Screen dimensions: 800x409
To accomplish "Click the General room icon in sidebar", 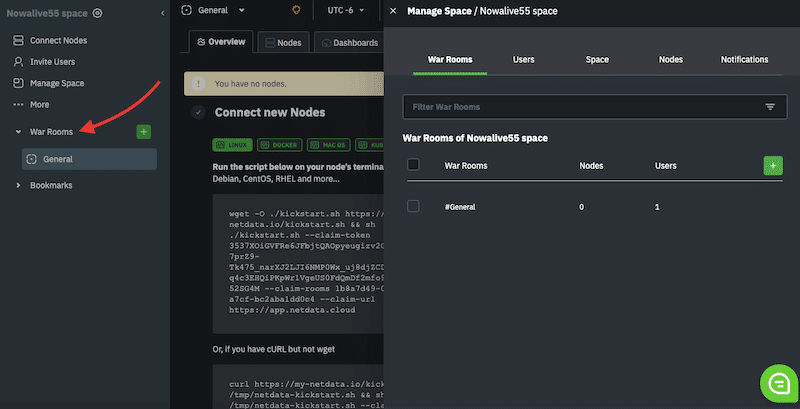I will click(x=32, y=159).
